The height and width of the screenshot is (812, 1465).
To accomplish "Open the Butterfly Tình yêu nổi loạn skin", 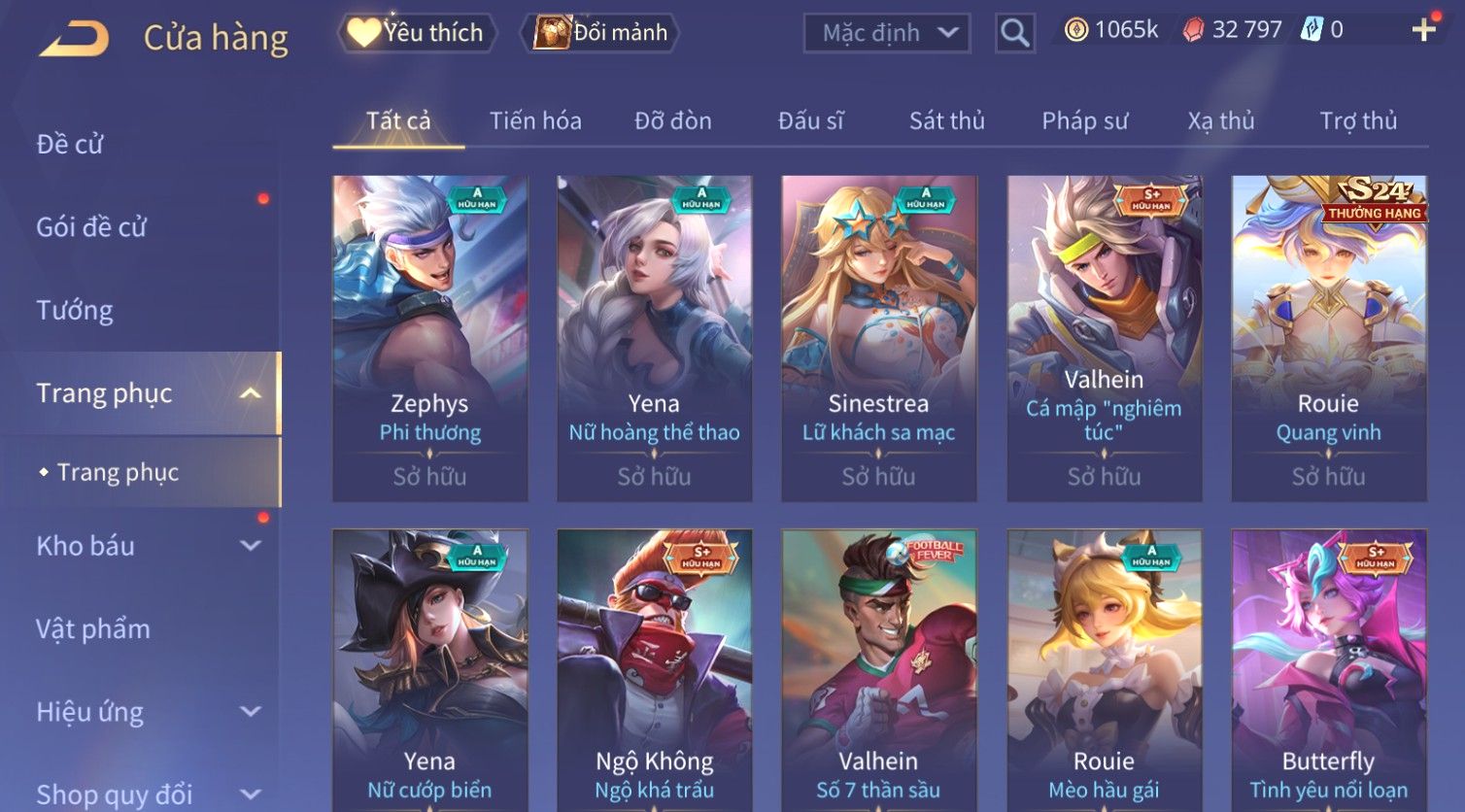I will (1328, 670).
